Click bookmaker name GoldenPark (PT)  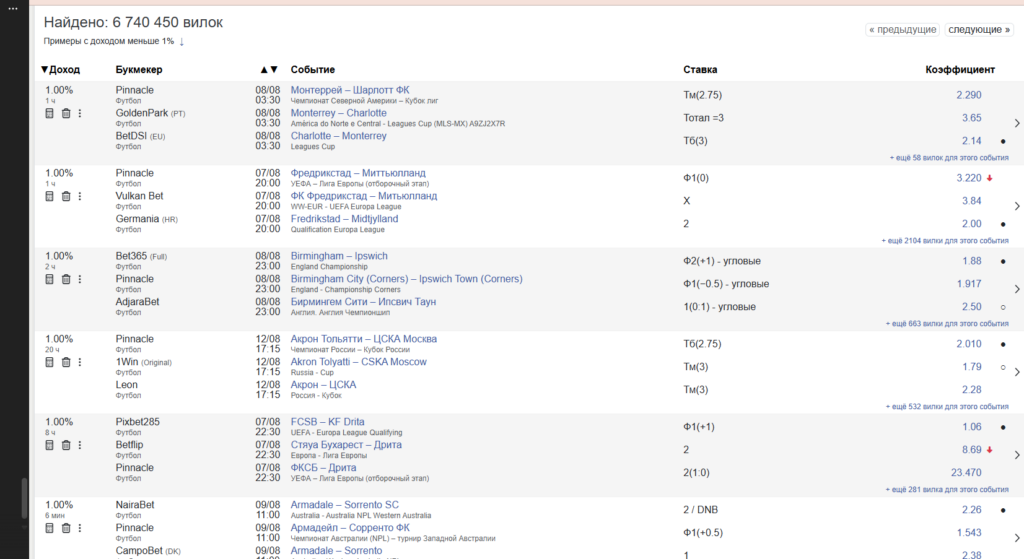coord(150,113)
